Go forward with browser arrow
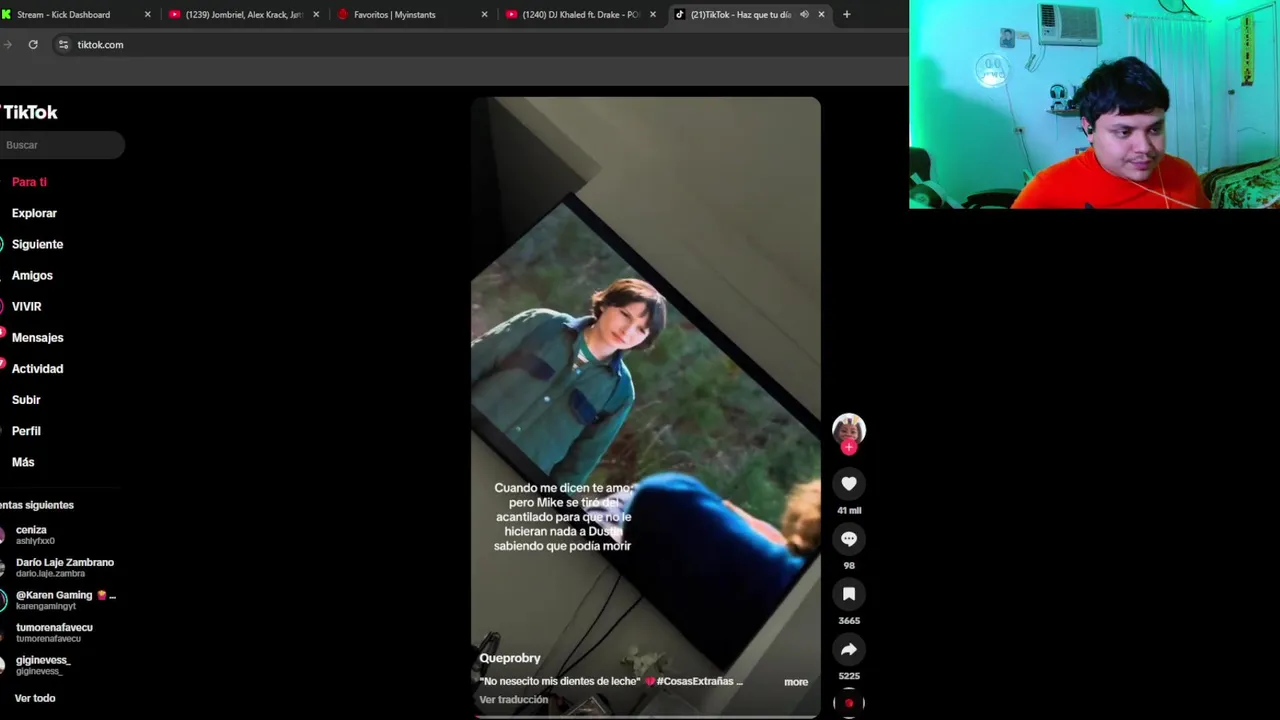 click(x=7, y=44)
